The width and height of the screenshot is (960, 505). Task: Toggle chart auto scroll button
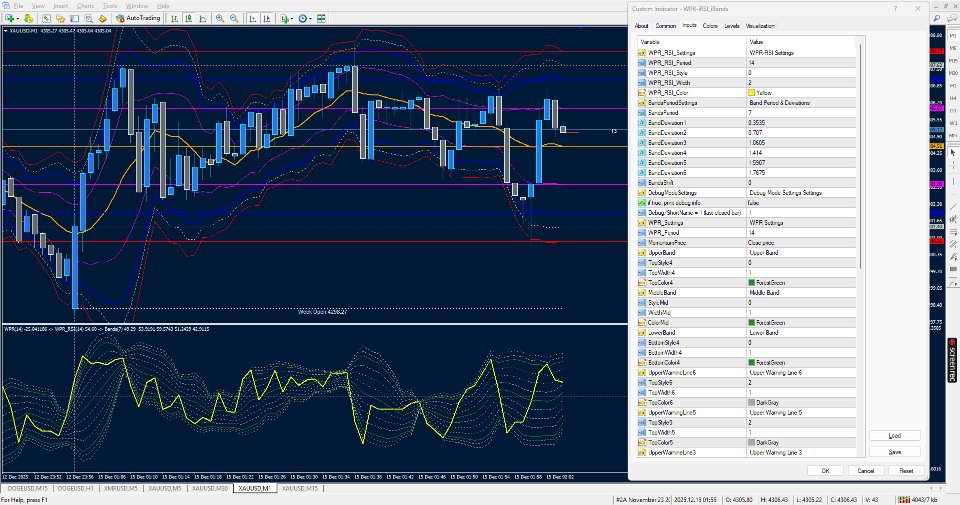point(252,18)
